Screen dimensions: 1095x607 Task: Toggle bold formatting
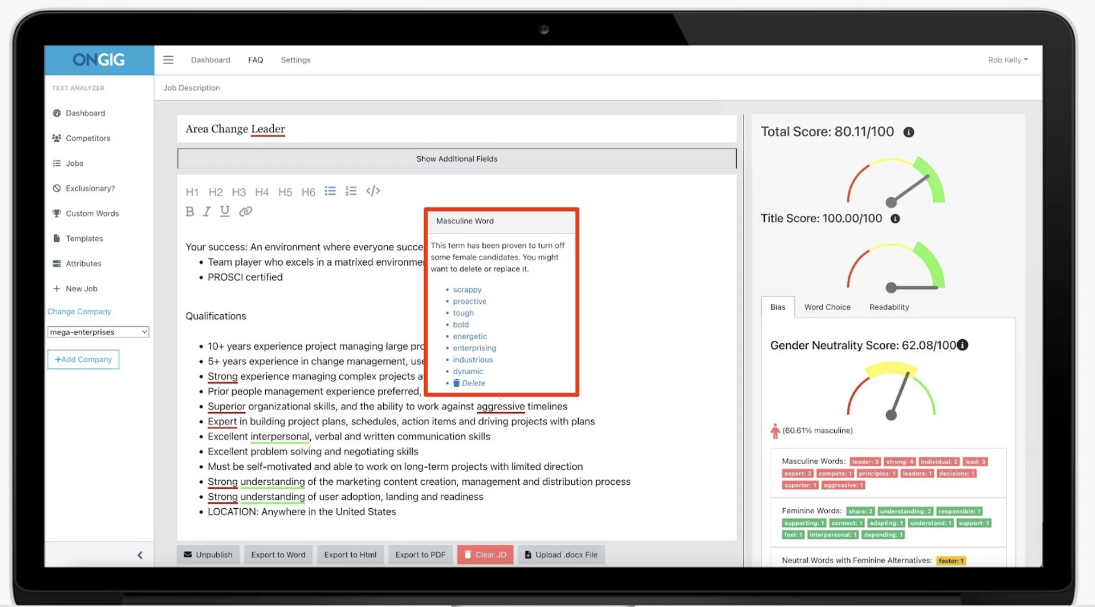coord(190,211)
